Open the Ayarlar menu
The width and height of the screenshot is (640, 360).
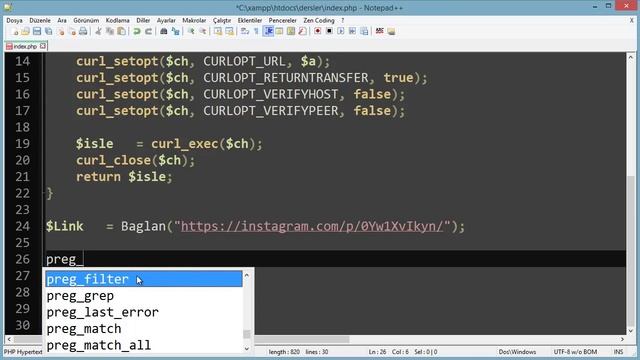coord(166,20)
